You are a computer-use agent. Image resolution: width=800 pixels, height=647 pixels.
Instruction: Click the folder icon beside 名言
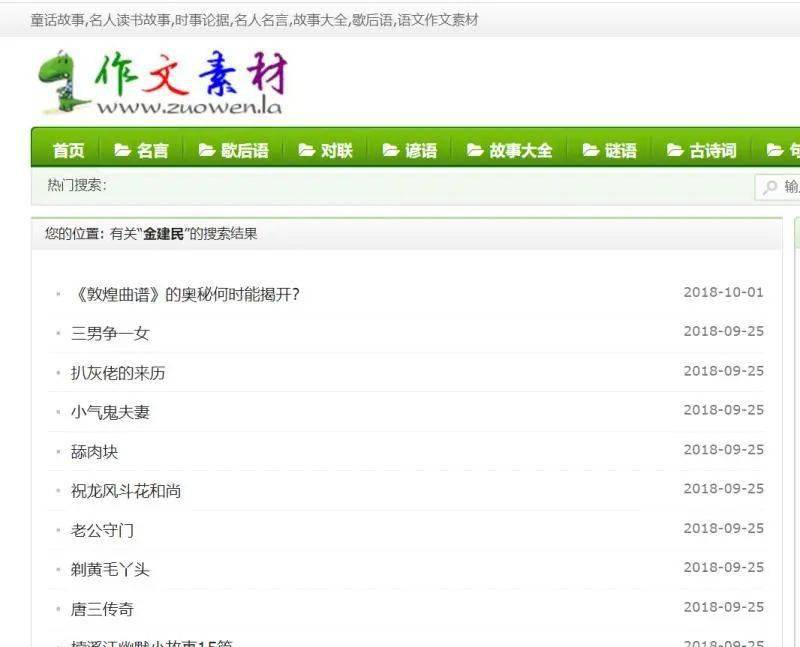122,150
